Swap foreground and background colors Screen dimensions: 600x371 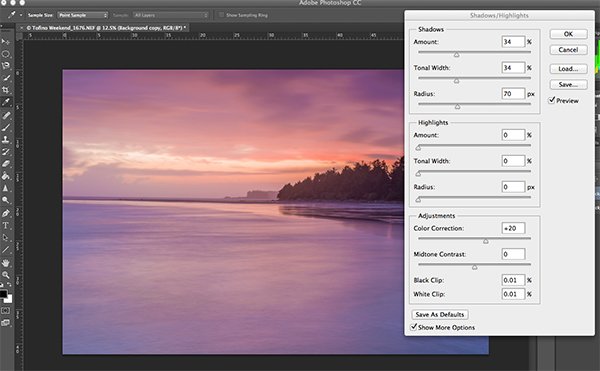point(9,285)
